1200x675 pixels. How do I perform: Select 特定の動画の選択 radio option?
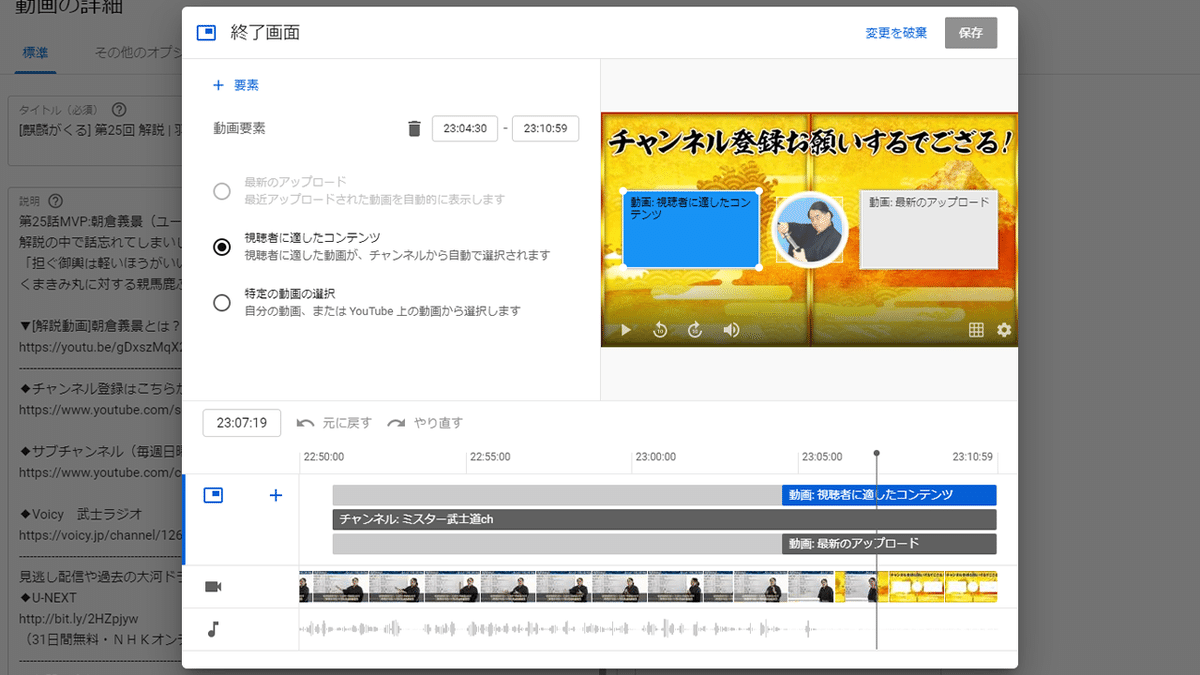tap(222, 303)
